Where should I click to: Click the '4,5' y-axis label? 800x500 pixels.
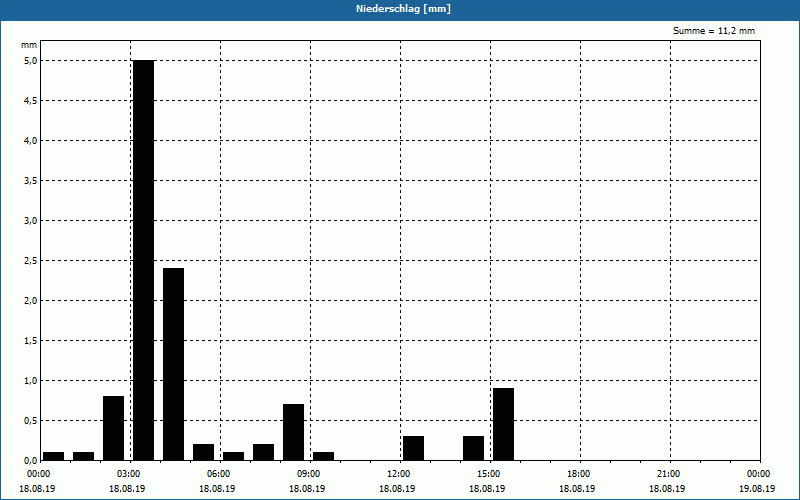pos(31,101)
